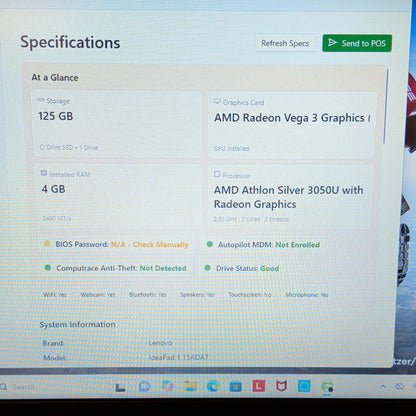Click the Speakers: Yes indicator
The image size is (416, 416).
pos(197,295)
